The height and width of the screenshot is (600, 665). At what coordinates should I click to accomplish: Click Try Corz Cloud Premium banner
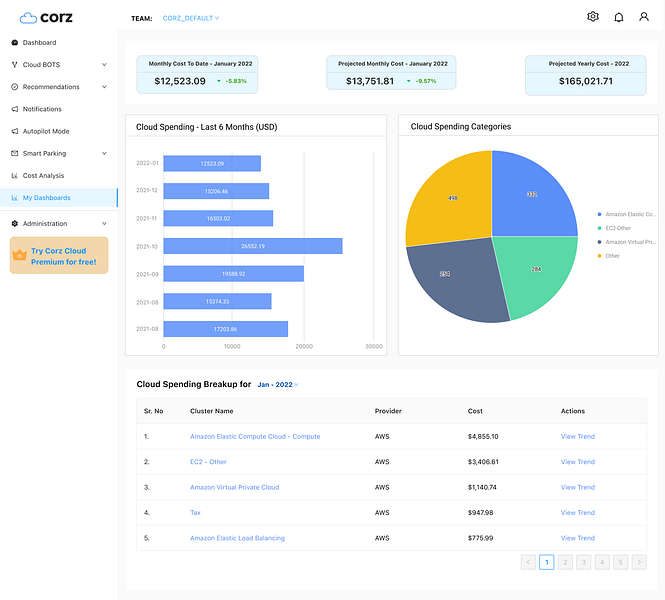click(x=59, y=255)
